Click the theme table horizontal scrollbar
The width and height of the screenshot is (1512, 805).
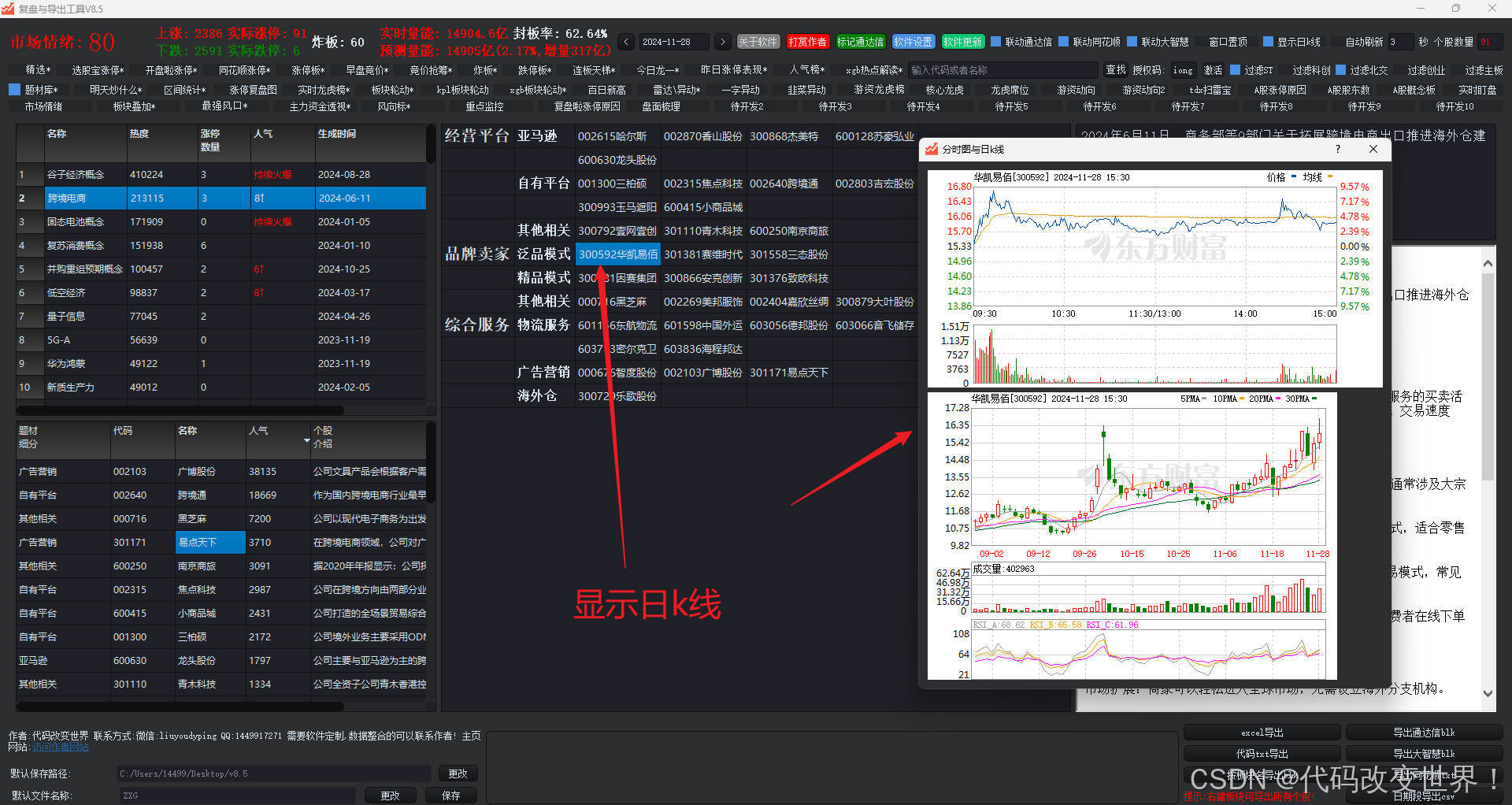180,410
